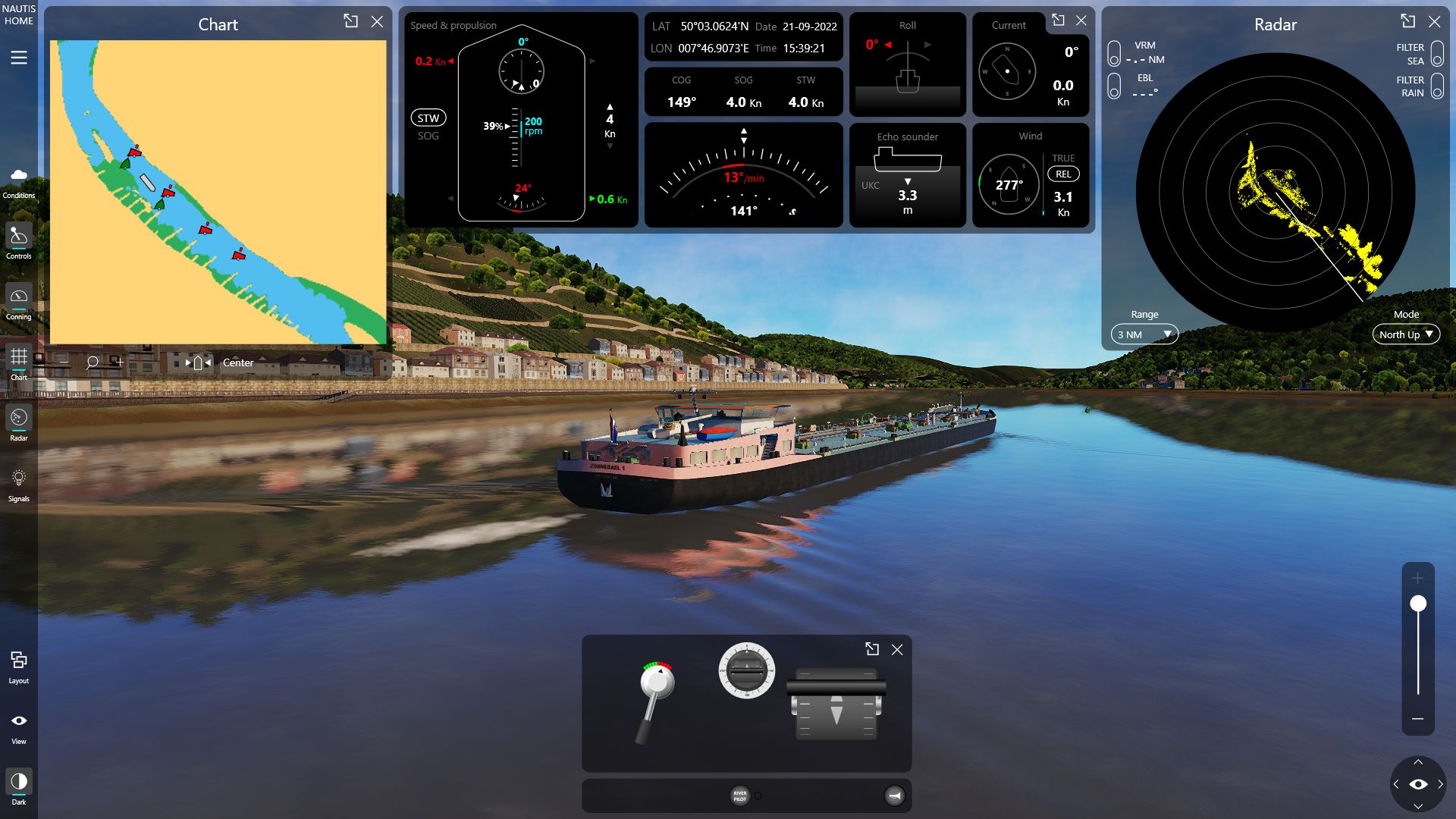Click the REL wind mode button
Viewport: 1456px width, 819px height.
point(1063,174)
